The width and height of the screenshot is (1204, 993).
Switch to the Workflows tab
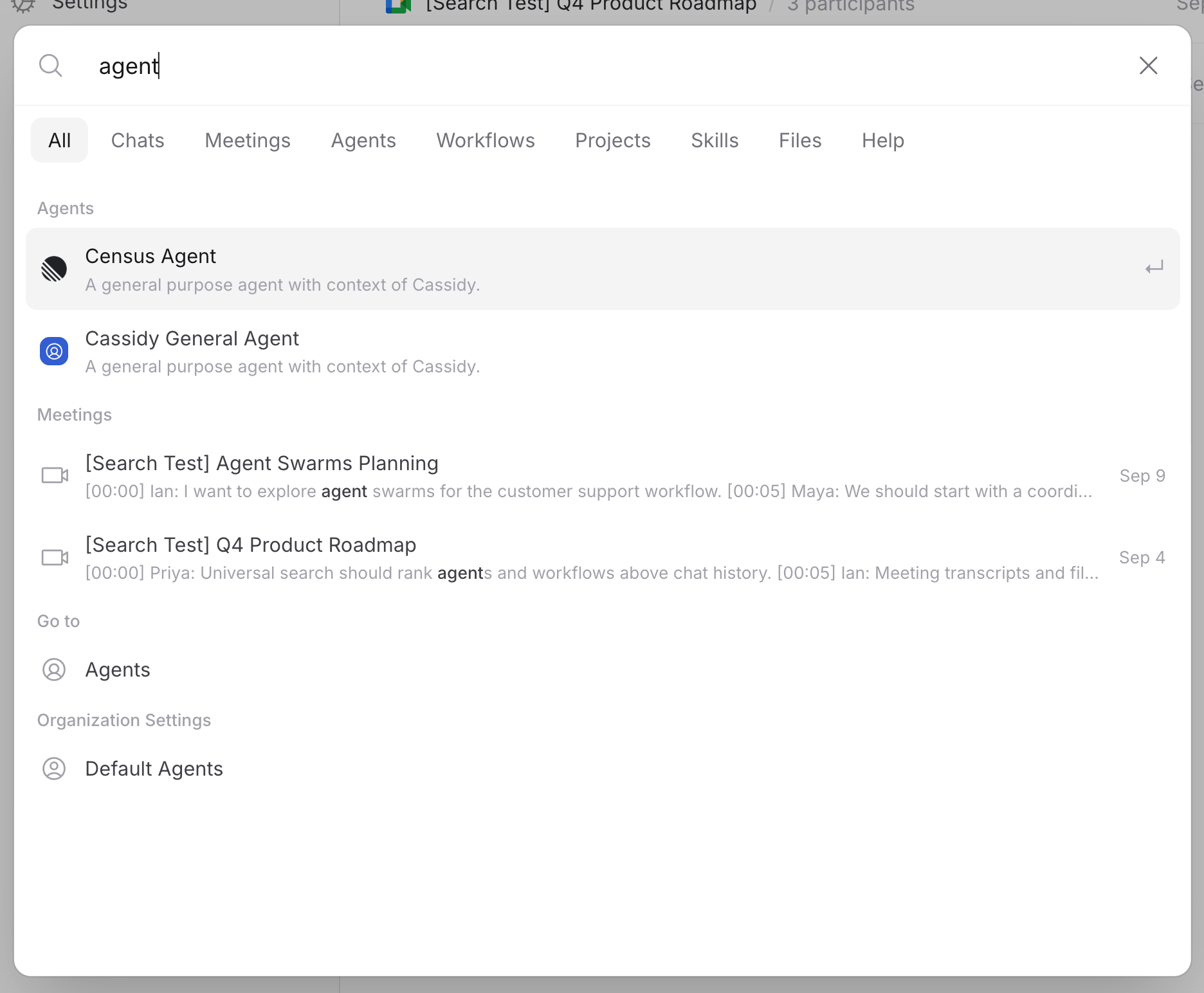point(486,140)
